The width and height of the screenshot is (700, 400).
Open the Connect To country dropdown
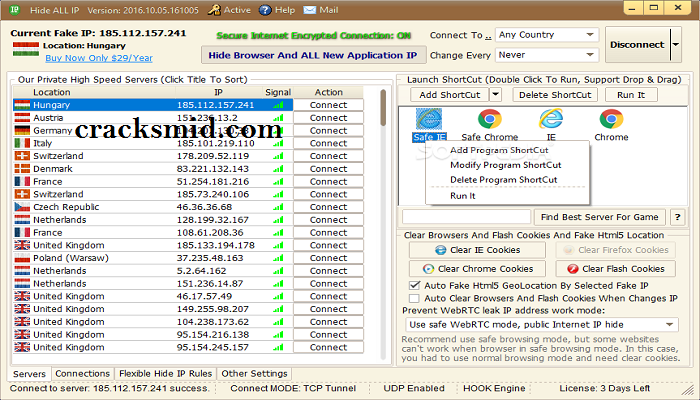pos(547,35)
